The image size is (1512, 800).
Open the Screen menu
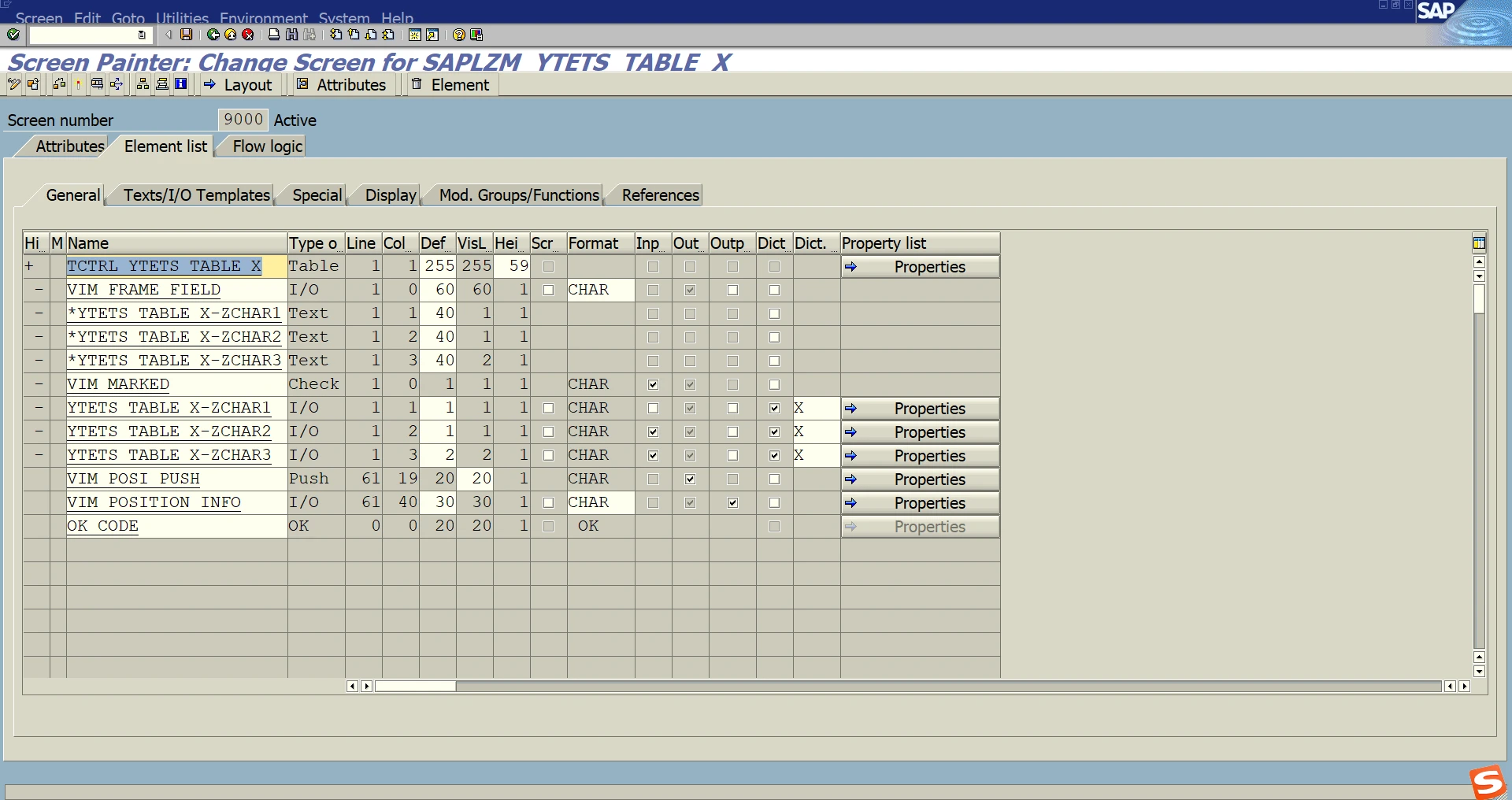pyautogui.click(x=39, y=17)
